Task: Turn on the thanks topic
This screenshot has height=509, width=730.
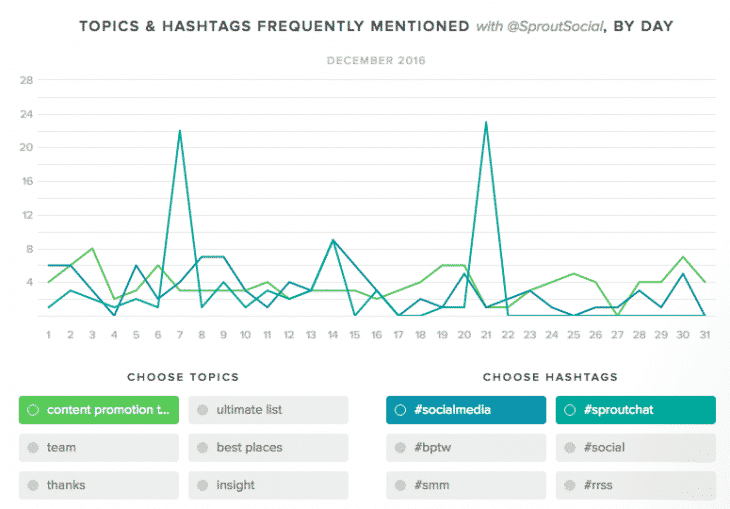Action: (98, 485)
